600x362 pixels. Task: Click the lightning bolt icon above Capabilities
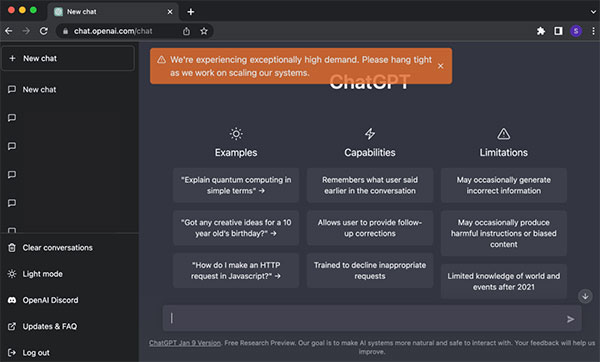370,134
